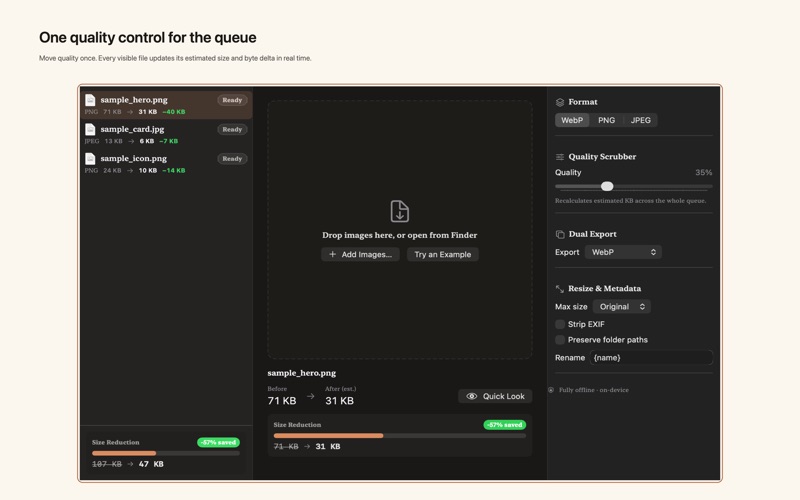Click the Dual Export copy icon
The height and width of the screenshot is (500, 800).
pos(560,234)
